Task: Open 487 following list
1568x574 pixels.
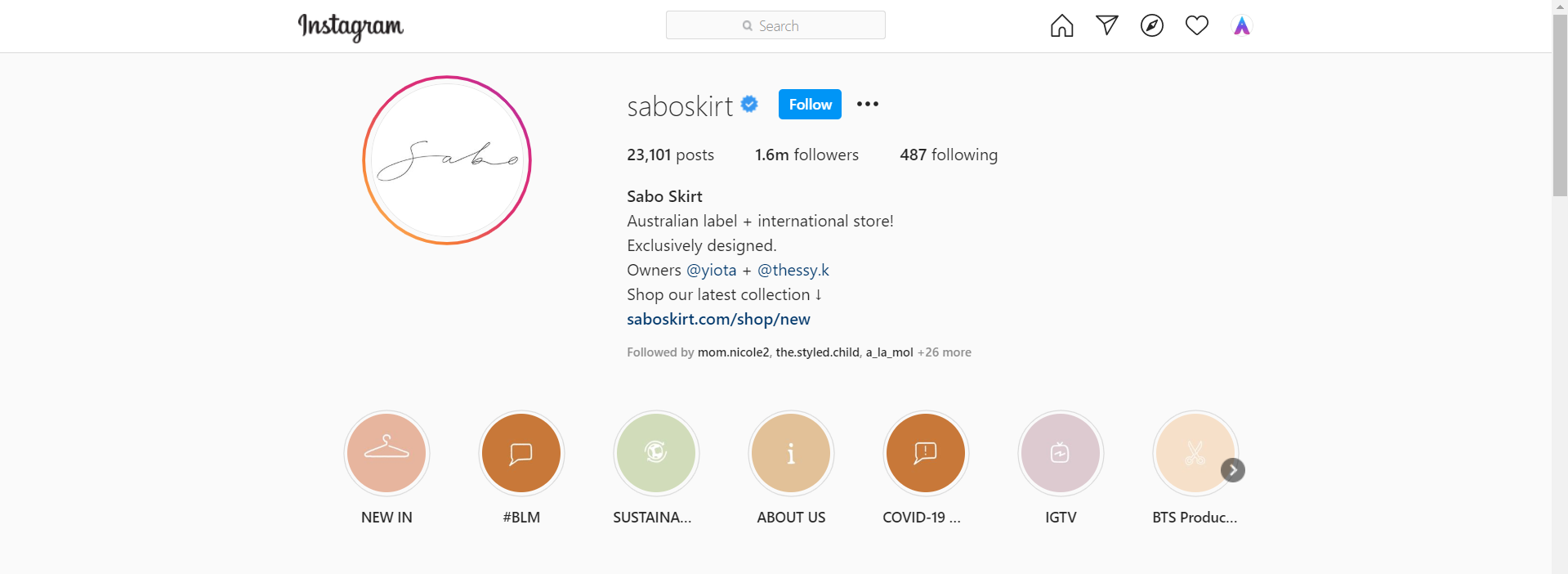Action: point(948,155)
